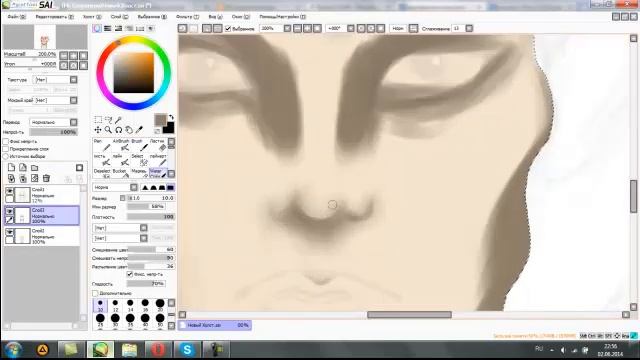Image resolution: width=640 pixels, height=360 pixels.
Task: Create a new raster layer
Action: [x=11, y=168]
